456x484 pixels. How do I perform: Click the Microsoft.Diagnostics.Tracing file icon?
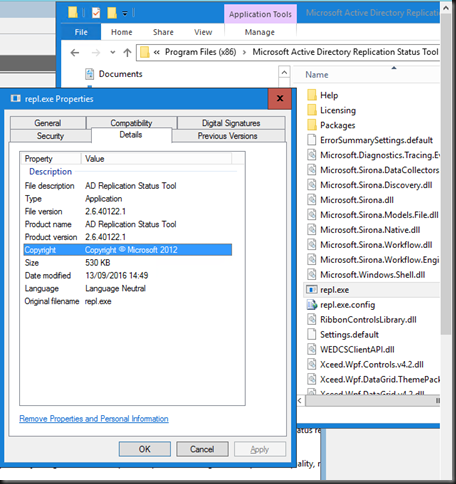pos(312,155)
